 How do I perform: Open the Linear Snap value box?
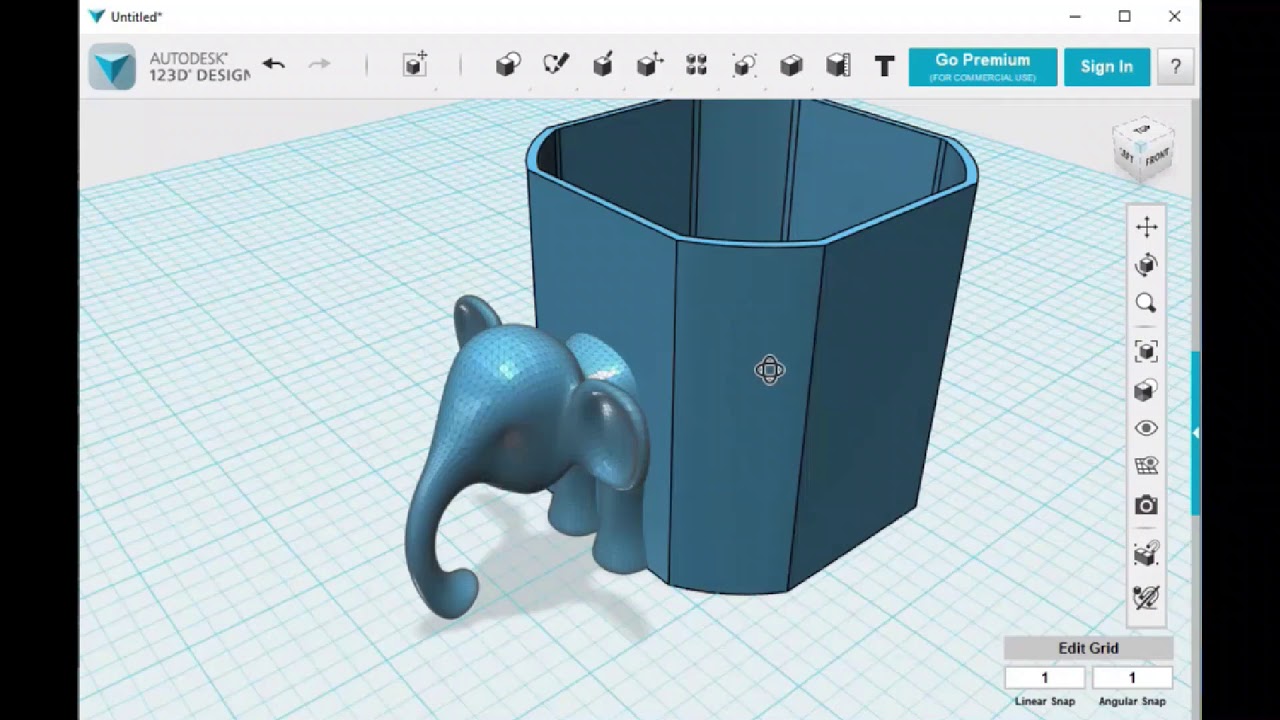click(x=1045, y=678)
